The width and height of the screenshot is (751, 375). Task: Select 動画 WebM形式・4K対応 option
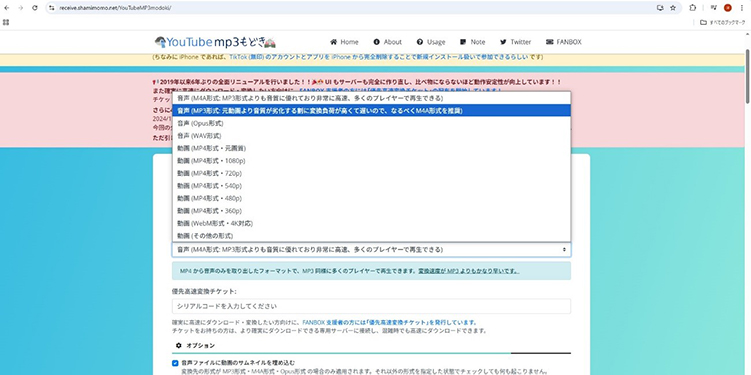pos(372,223)
